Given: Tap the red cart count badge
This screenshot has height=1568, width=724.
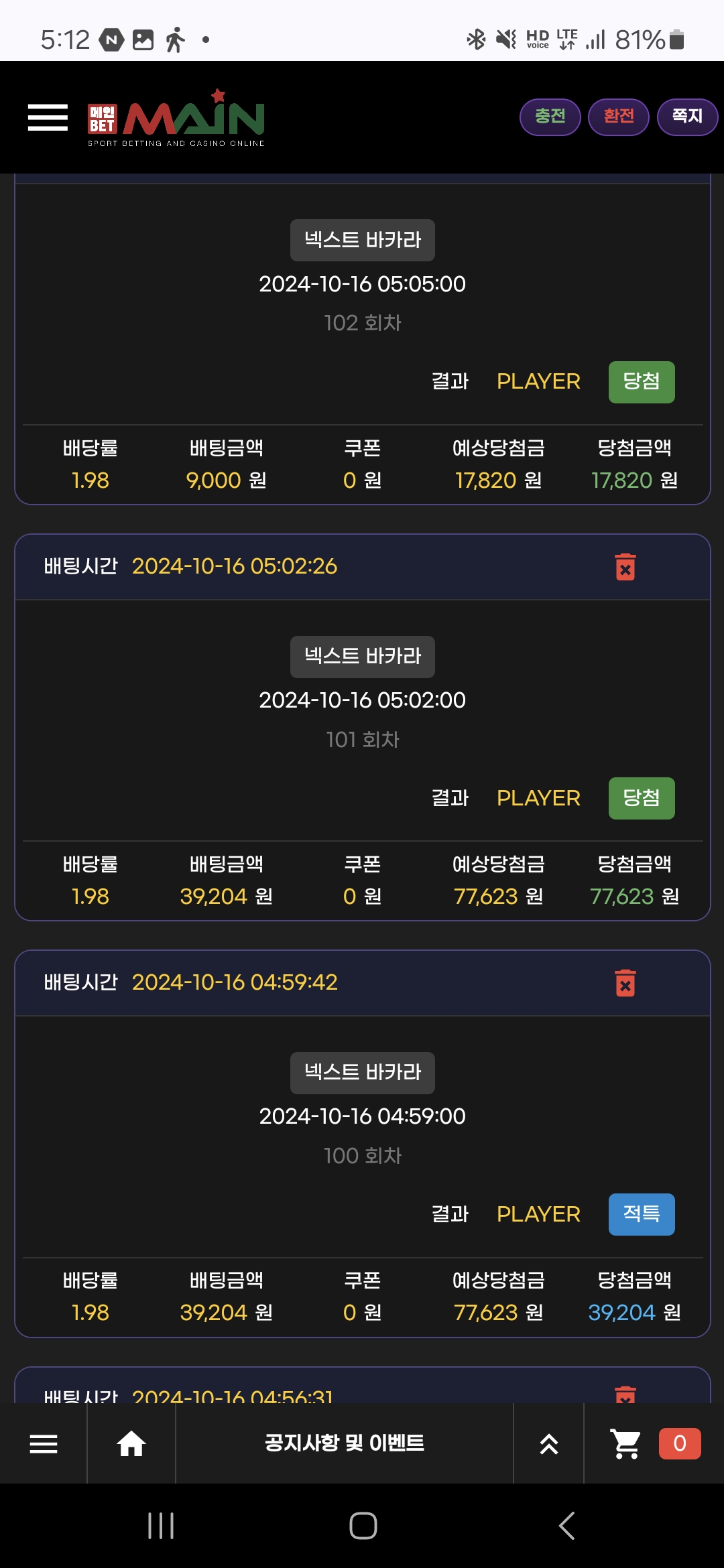Looking at the screenshot, I should [x=679, y=1443].
